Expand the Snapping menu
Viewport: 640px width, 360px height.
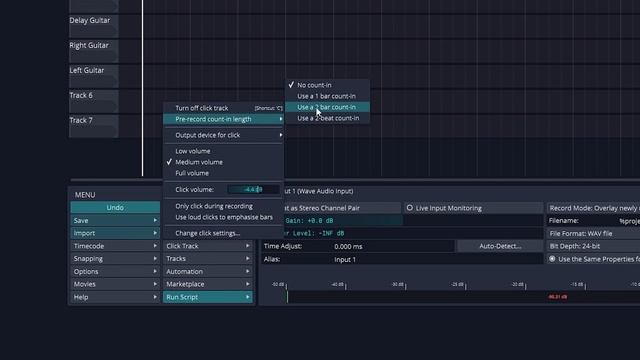pos(115,259)
